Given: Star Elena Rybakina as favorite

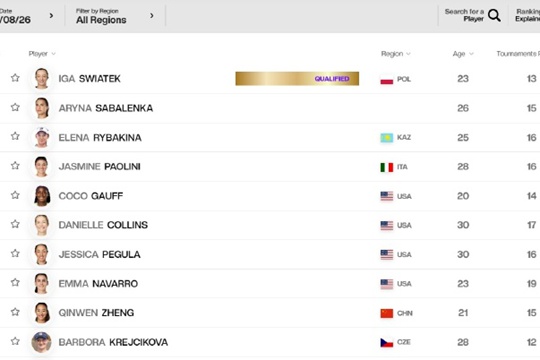Looking at the screenshot, I should pos(15,136).
